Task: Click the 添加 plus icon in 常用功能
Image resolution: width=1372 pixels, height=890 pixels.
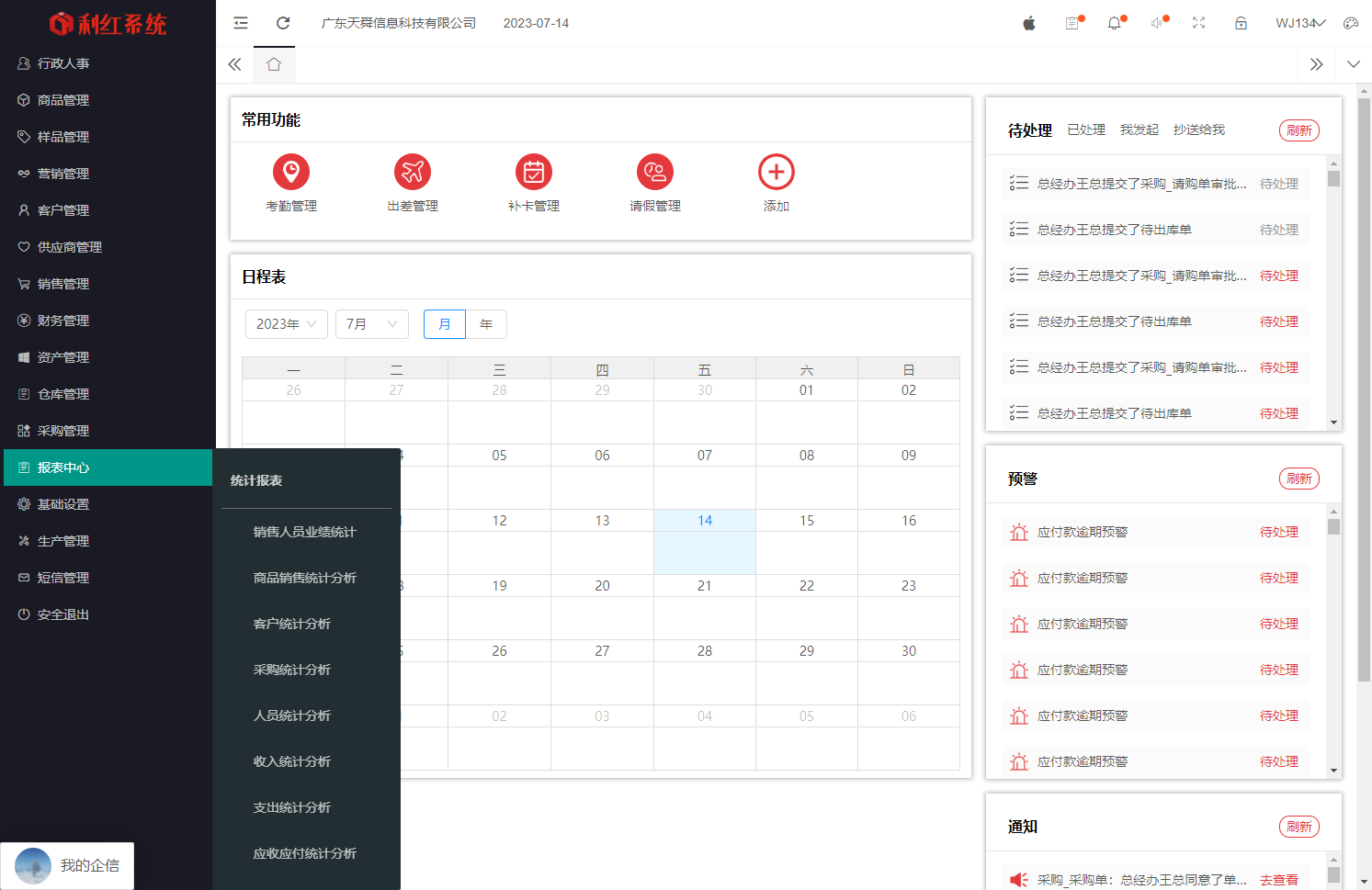Action: 776,172
